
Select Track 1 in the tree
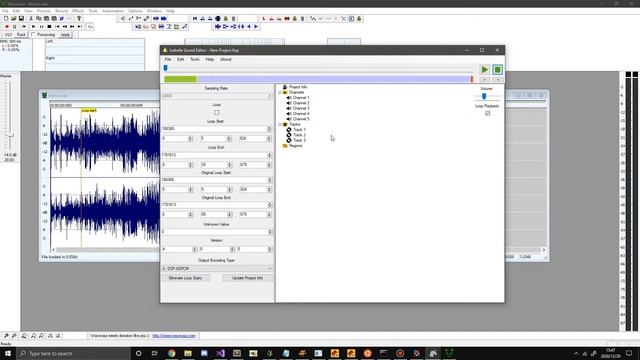[x=299, y=130]
